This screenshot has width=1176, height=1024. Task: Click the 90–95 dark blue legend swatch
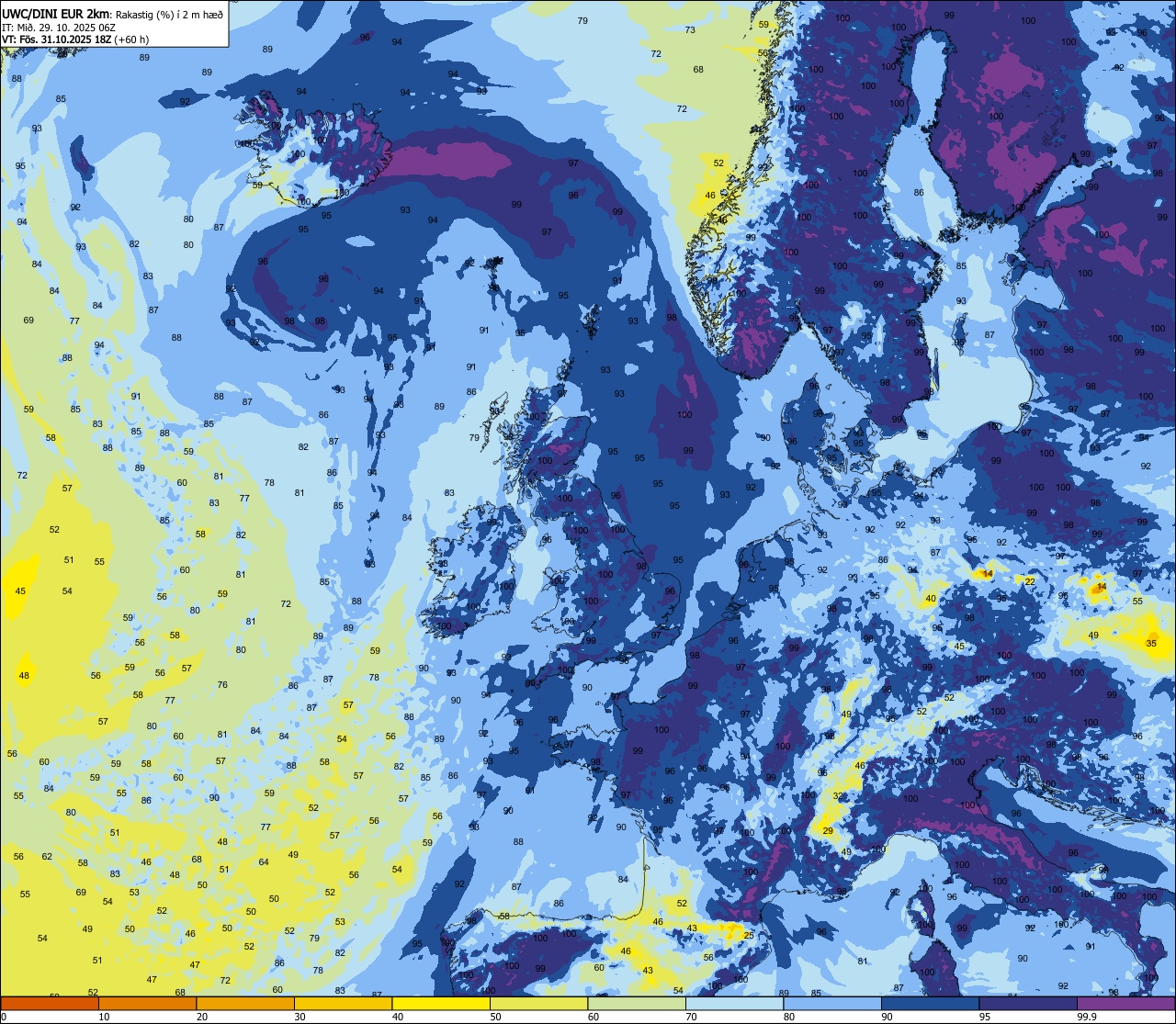pos(930,1003)
